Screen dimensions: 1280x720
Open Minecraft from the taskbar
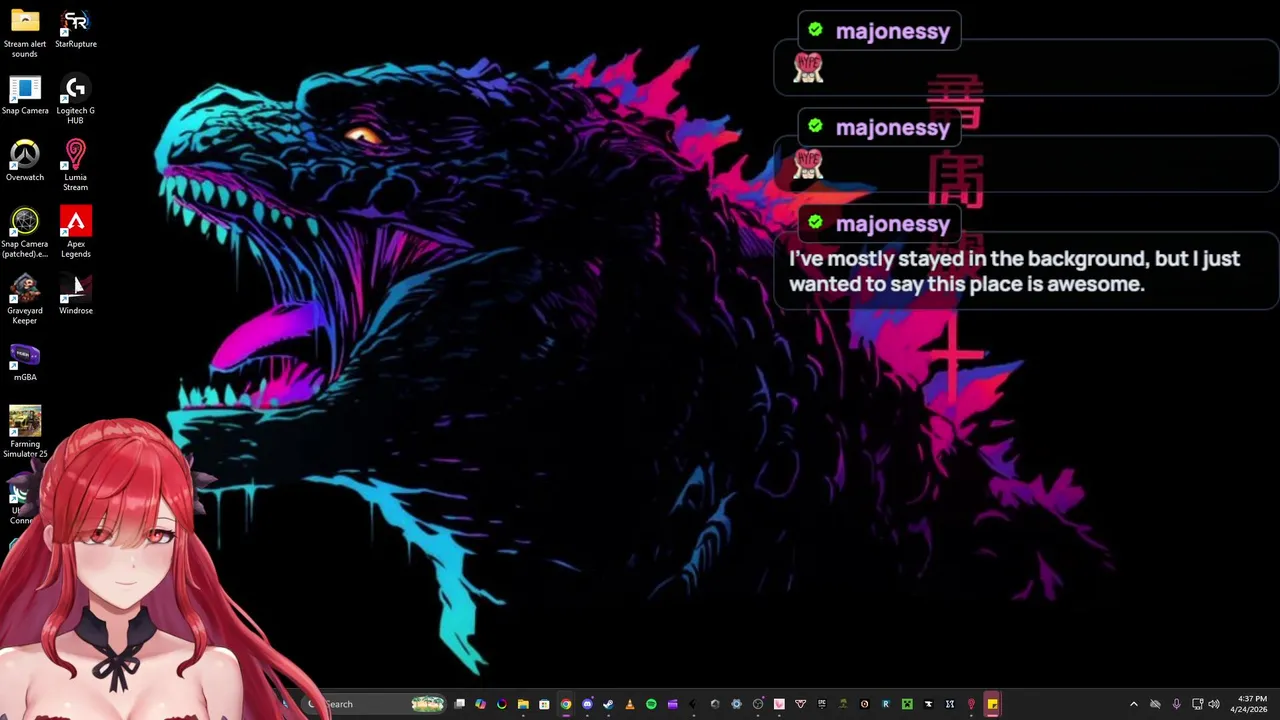[x=907, y=704]
